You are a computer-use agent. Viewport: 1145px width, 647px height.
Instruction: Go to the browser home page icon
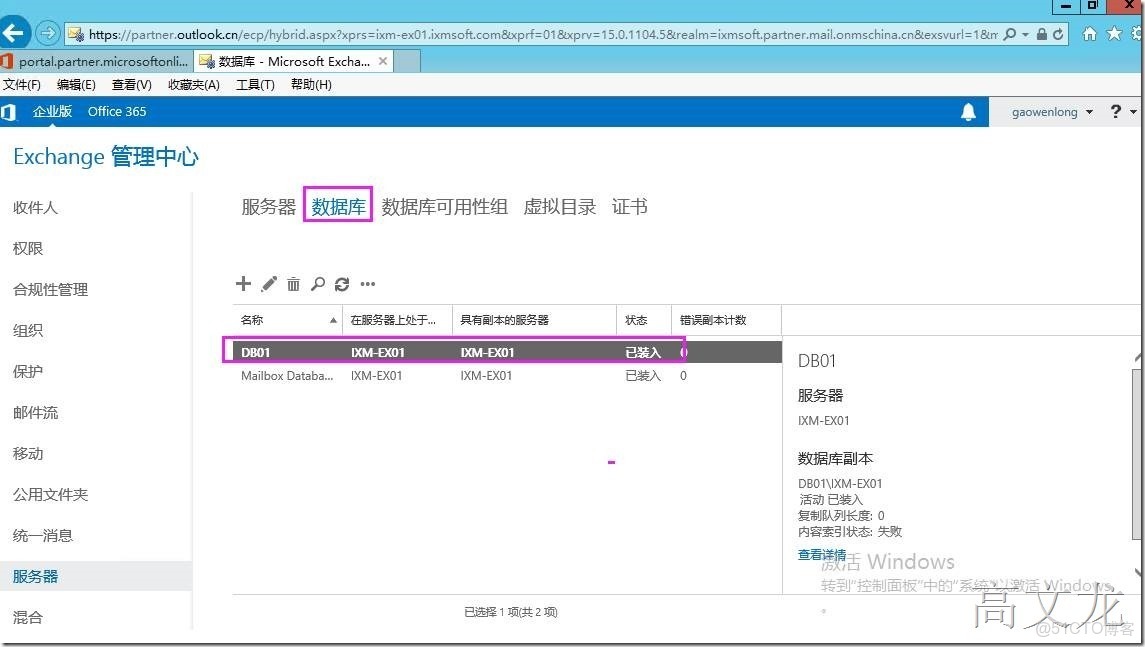pyautogui.click(x=1089, y=32)
